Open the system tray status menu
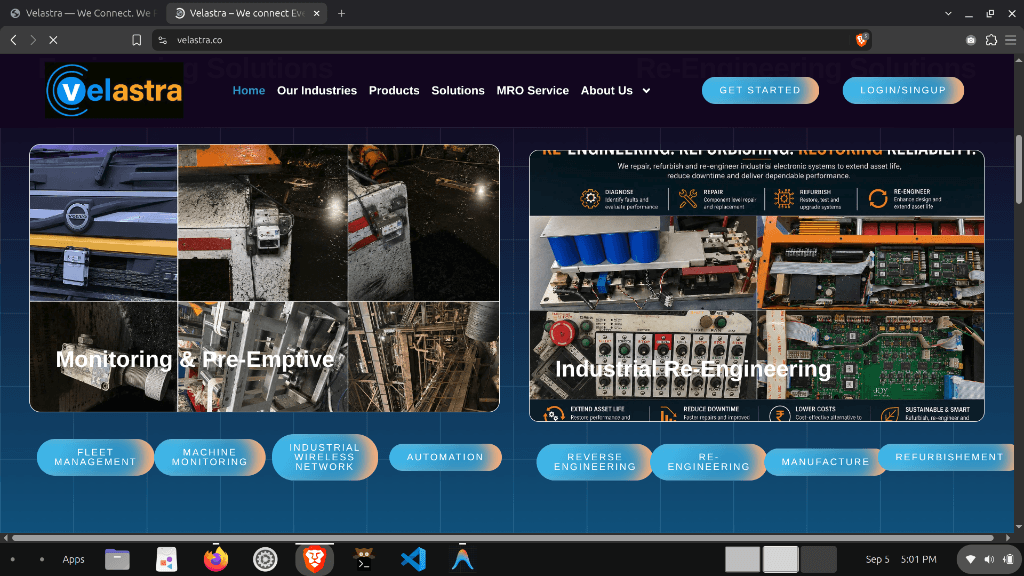Screen dimensions: 1024x576 pos(989,560)
